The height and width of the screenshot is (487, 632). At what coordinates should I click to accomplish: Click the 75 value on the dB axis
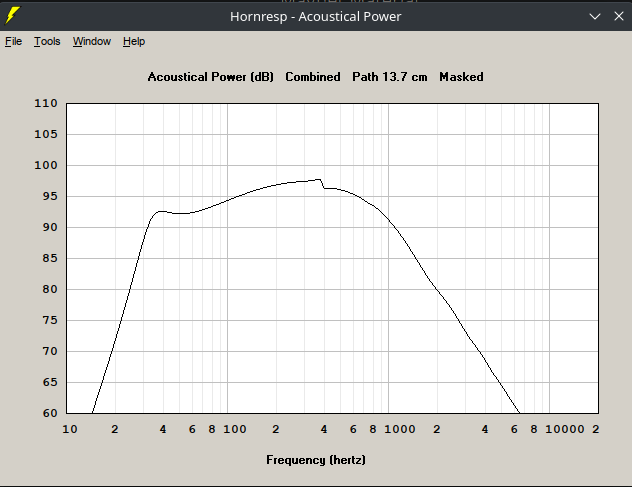point(50,321)
